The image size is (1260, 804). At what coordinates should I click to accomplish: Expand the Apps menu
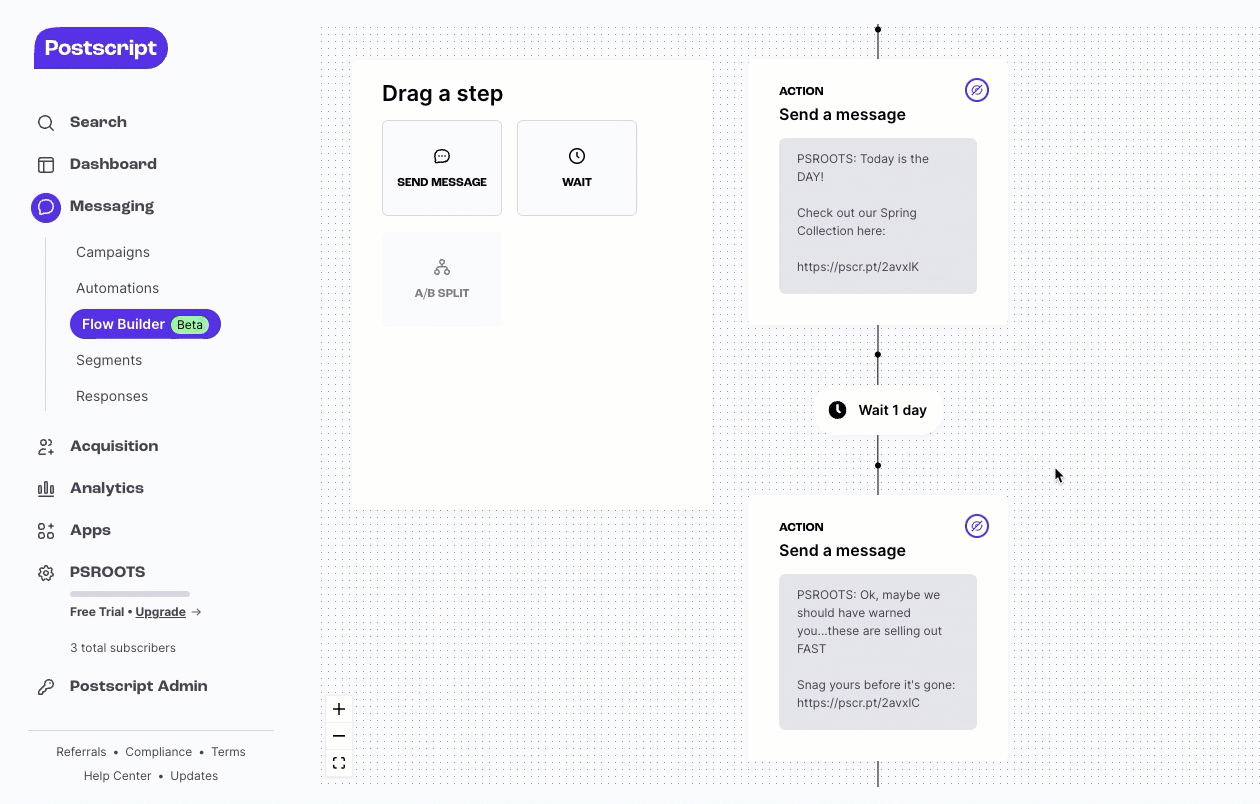(x=90, y=530)
